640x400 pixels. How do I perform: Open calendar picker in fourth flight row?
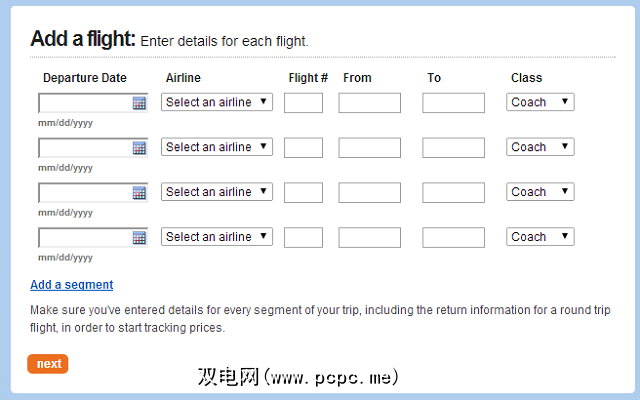click(139, 238)
